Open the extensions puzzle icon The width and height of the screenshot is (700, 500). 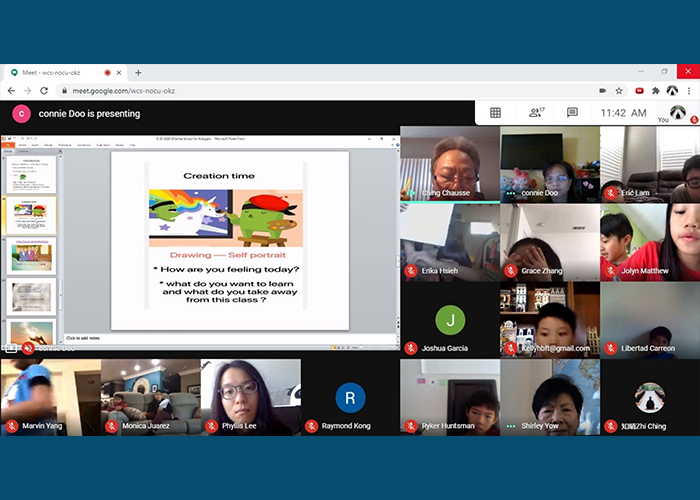click(x=655, y=91)
